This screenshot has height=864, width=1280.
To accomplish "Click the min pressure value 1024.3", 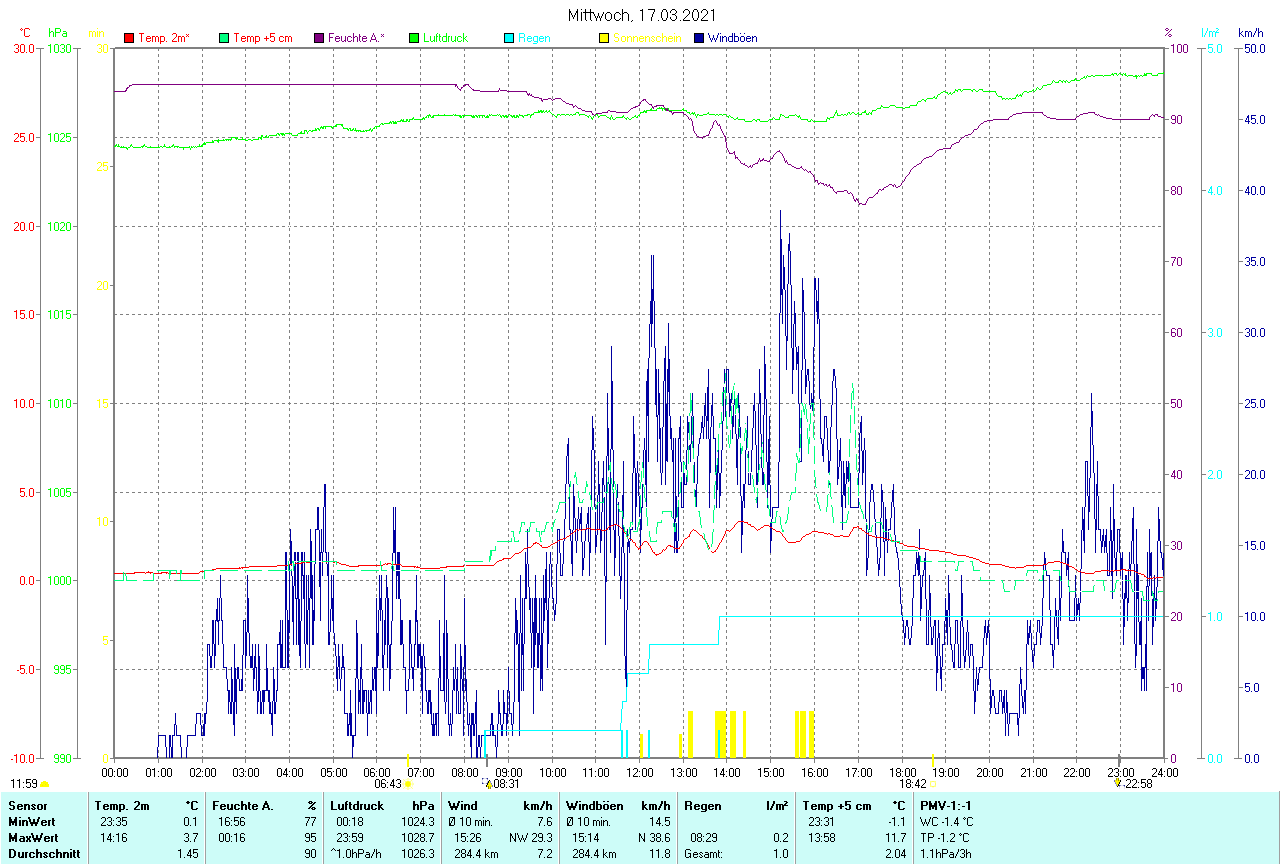I will point(417,821).
